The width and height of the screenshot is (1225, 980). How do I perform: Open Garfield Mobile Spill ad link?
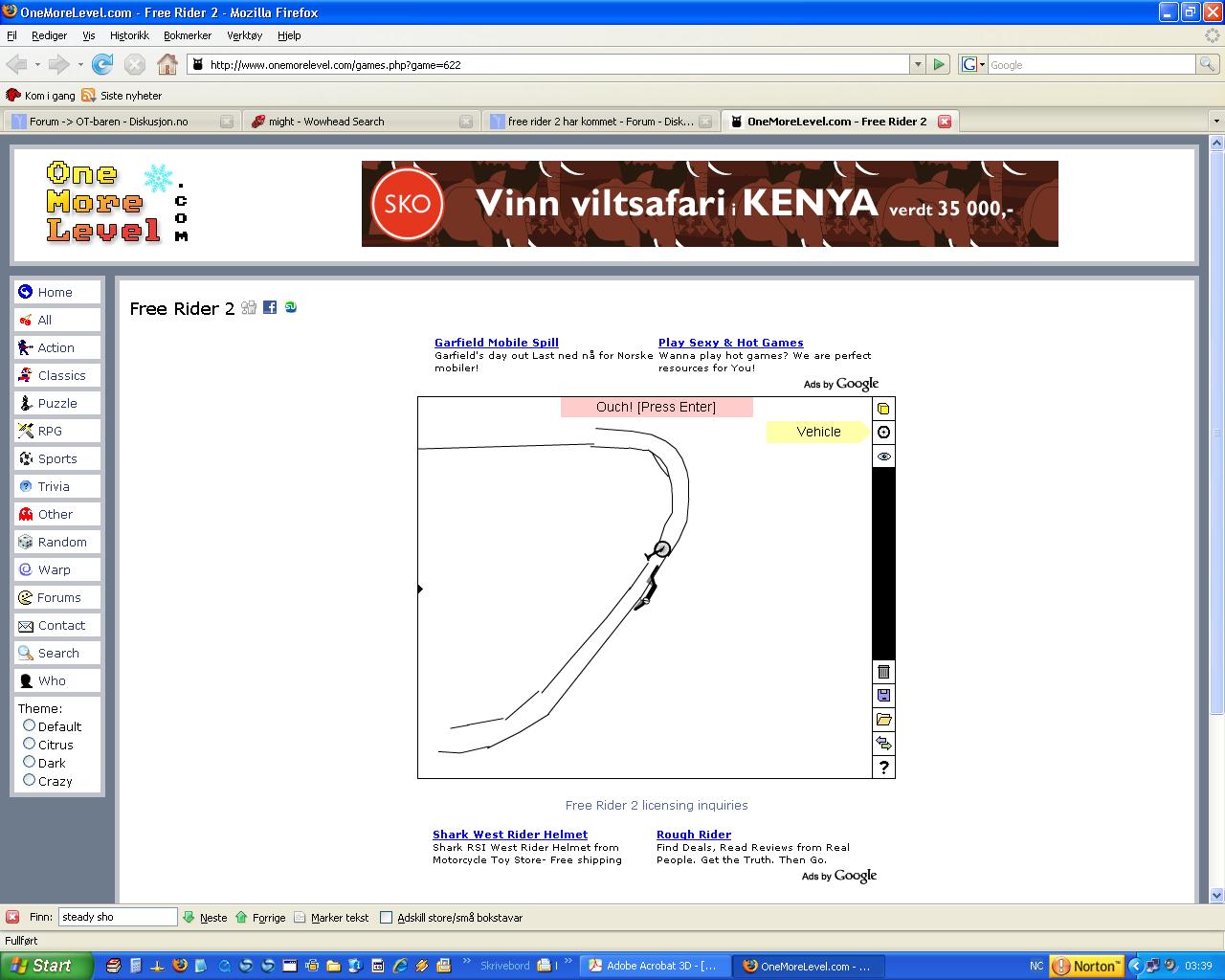point(497,343)
